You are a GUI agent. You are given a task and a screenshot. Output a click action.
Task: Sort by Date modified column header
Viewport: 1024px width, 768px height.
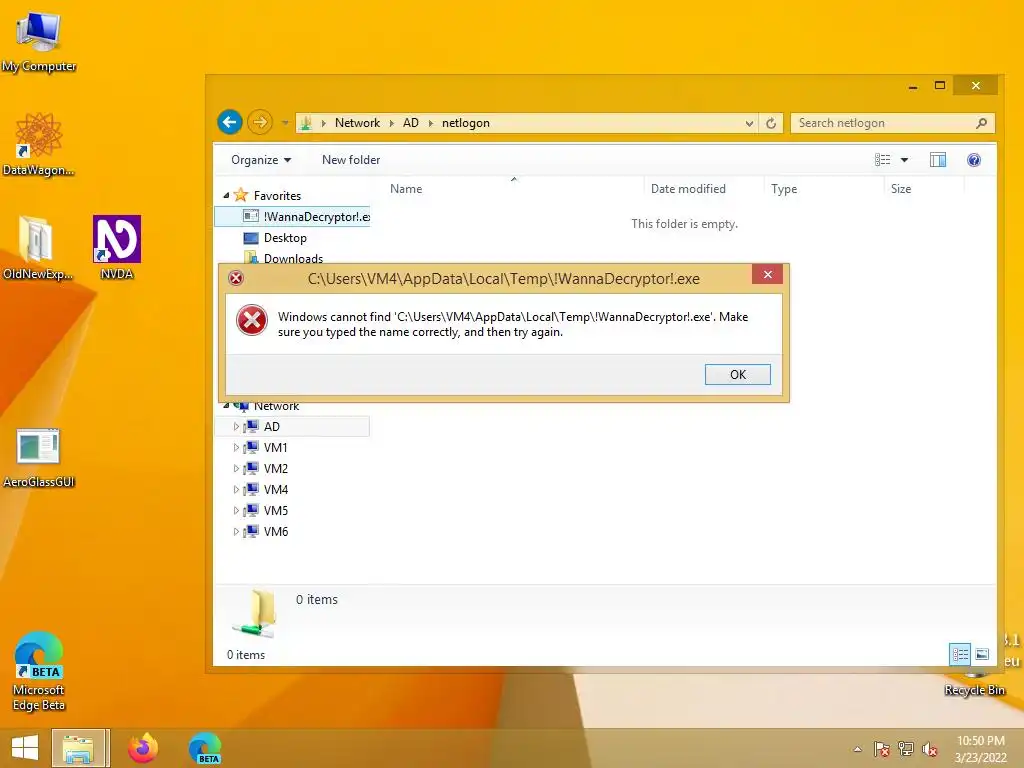click(688, 189)
